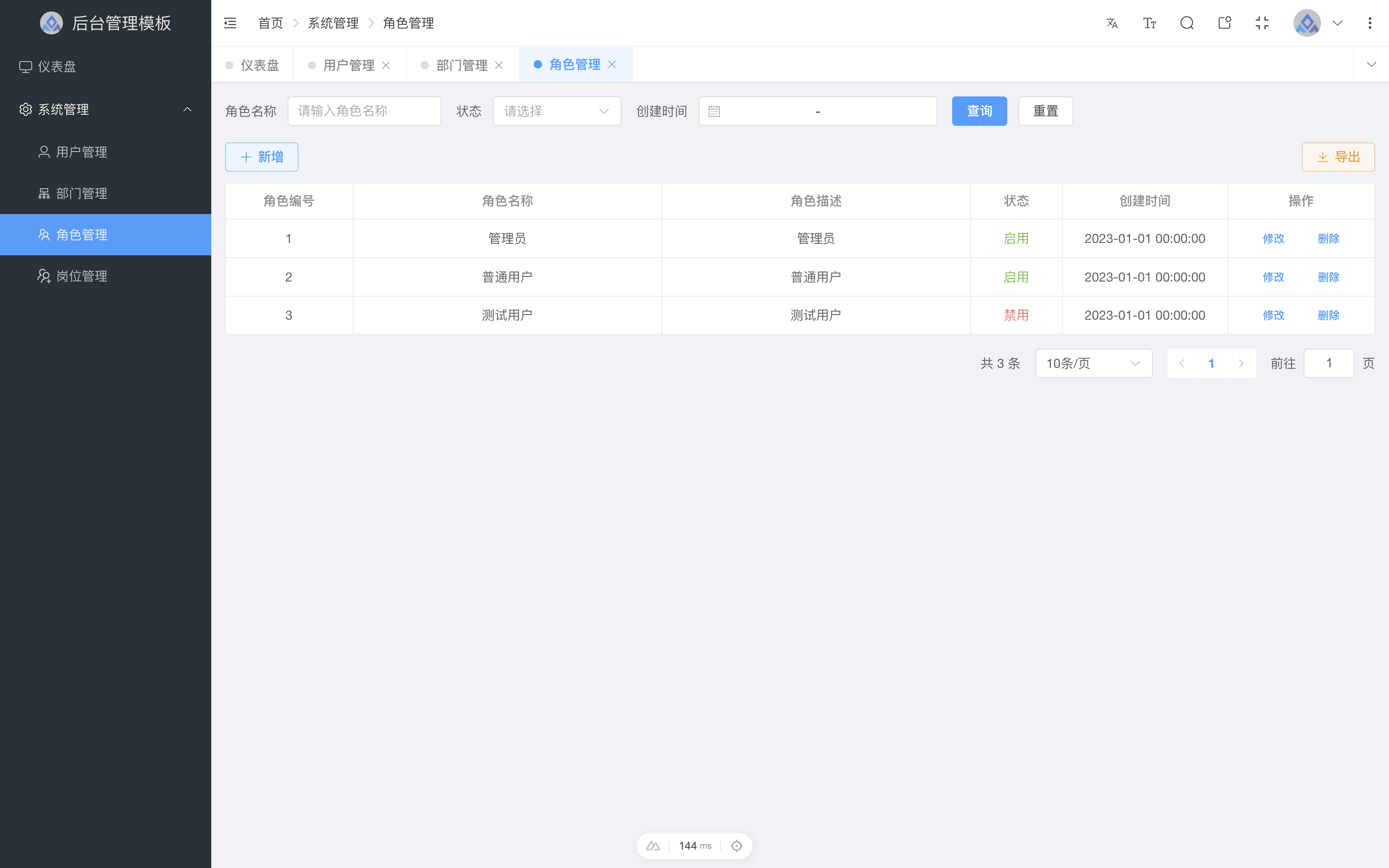Click the 新增 button

click(261, 156)
